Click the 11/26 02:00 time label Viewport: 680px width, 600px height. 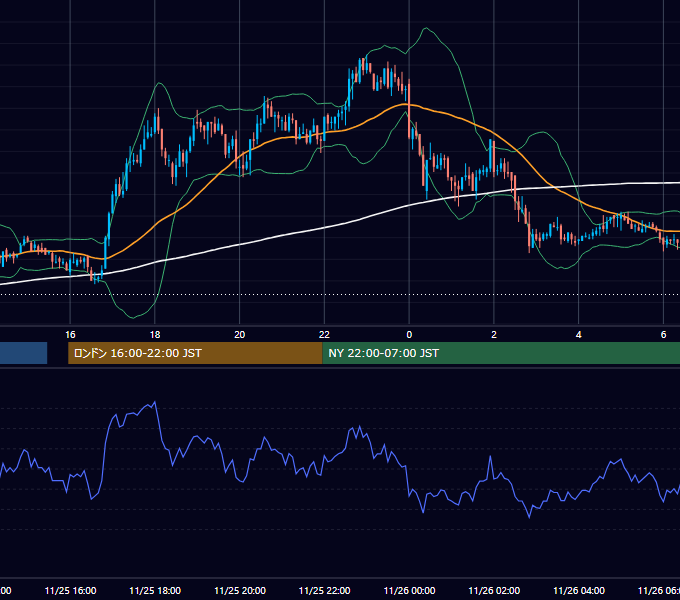(x=494, y=590)
